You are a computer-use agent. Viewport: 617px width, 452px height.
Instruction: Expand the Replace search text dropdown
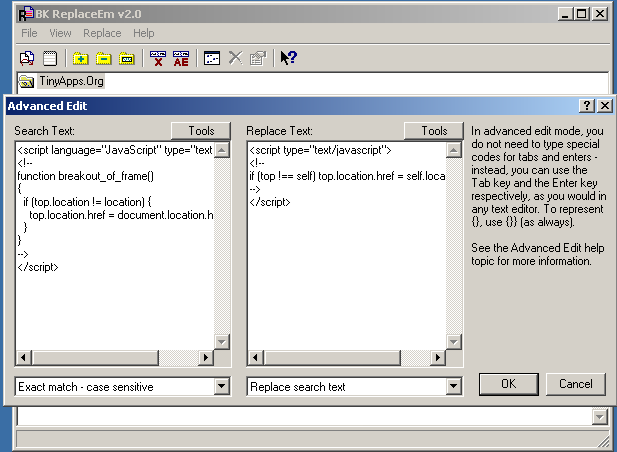454,386
